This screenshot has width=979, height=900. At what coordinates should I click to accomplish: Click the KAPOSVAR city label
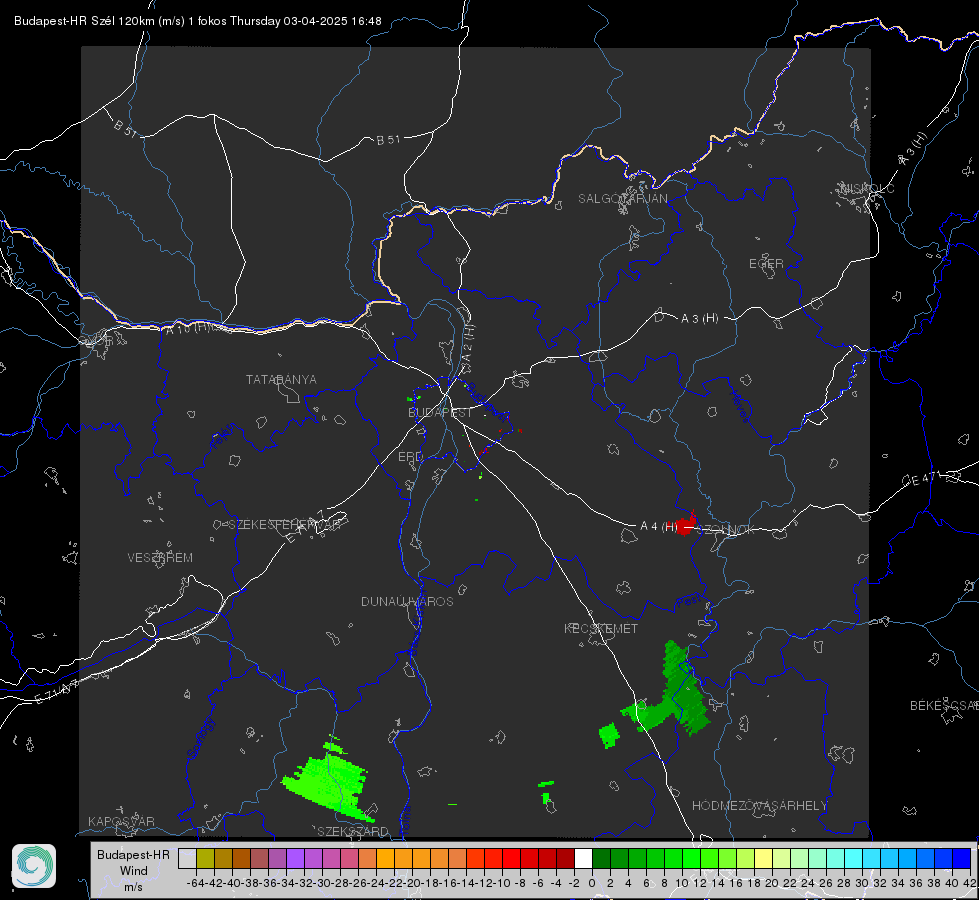[x=121, y=821]
